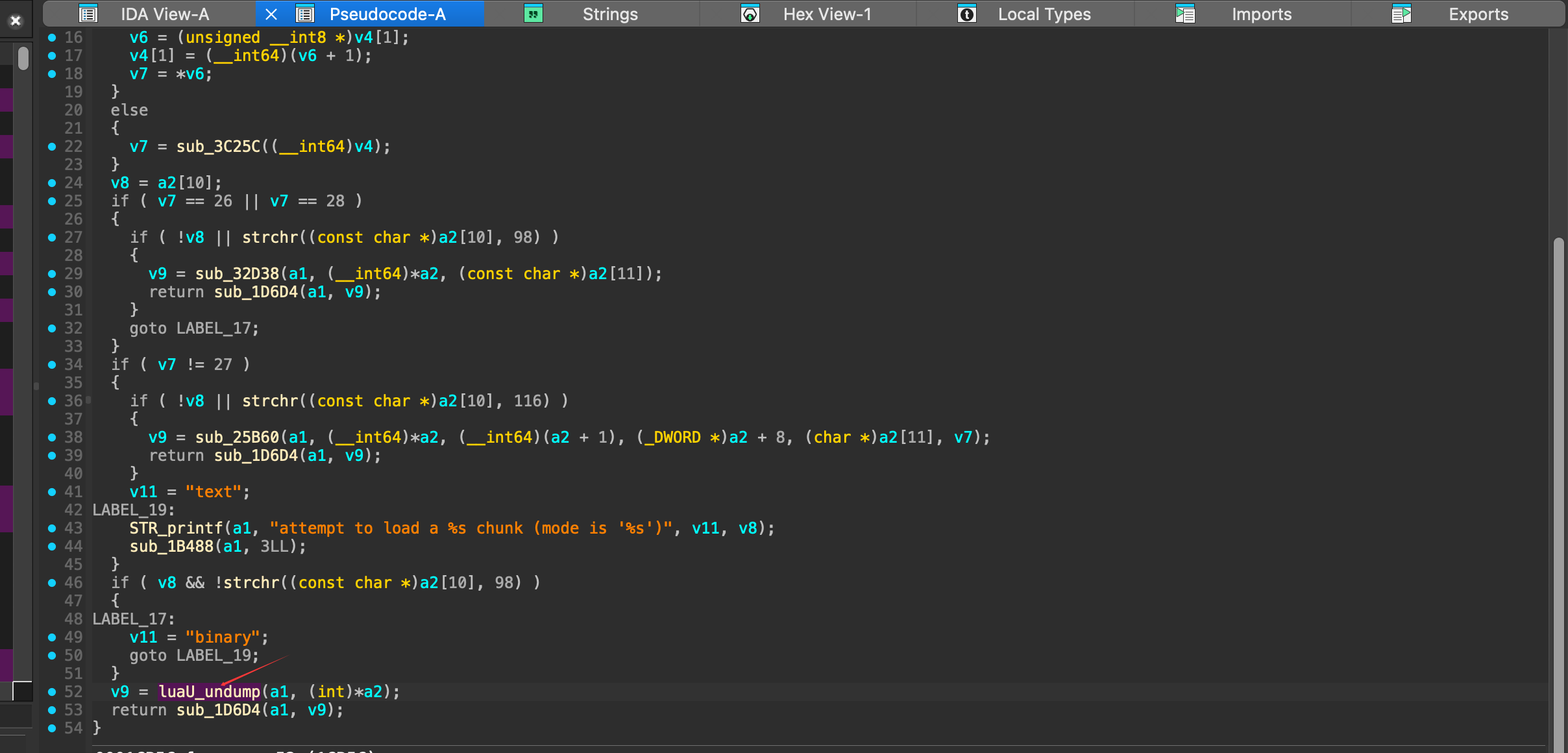Click the IDA View-A tab icon
1568x753 pixels.
(88, 14)
